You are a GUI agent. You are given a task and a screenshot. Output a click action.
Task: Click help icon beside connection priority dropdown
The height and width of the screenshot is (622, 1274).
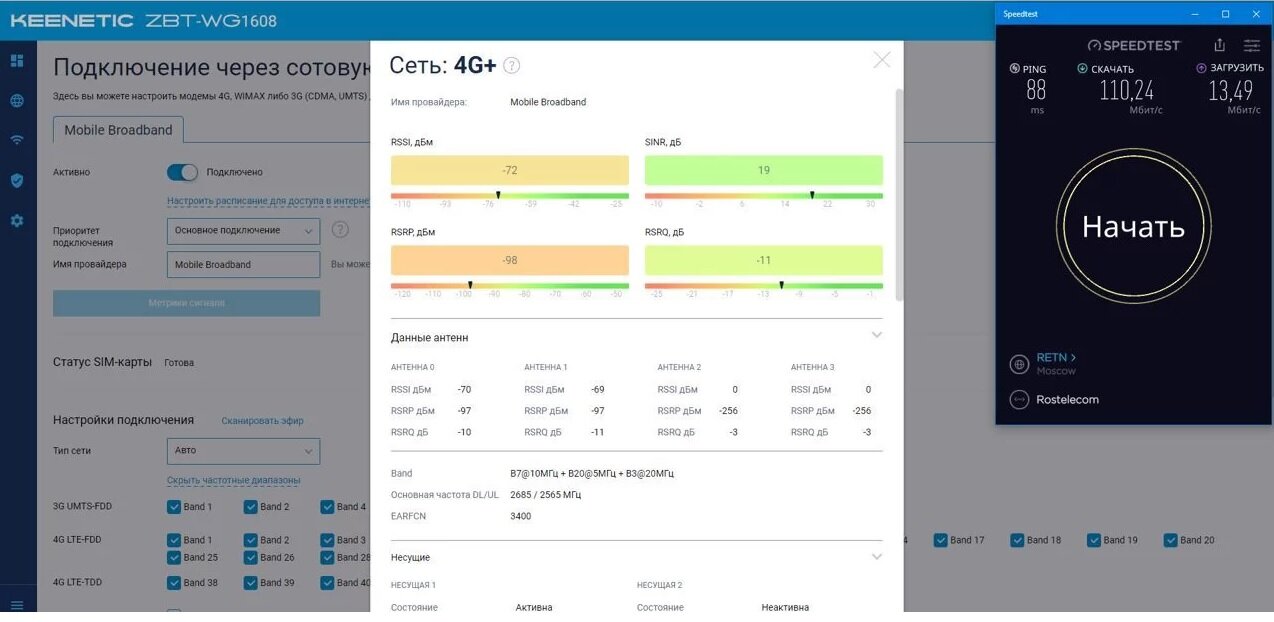pyautogui.click(x=340, y=230)
